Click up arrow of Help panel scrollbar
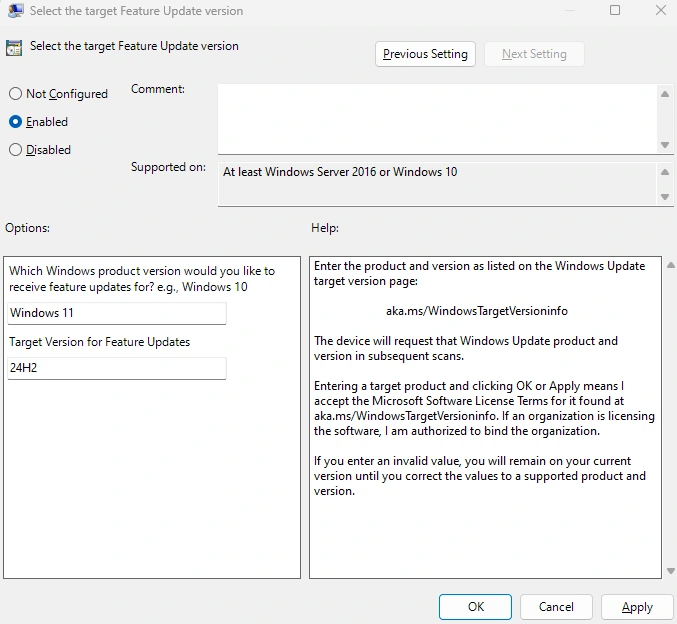 [x=668, y=264]
